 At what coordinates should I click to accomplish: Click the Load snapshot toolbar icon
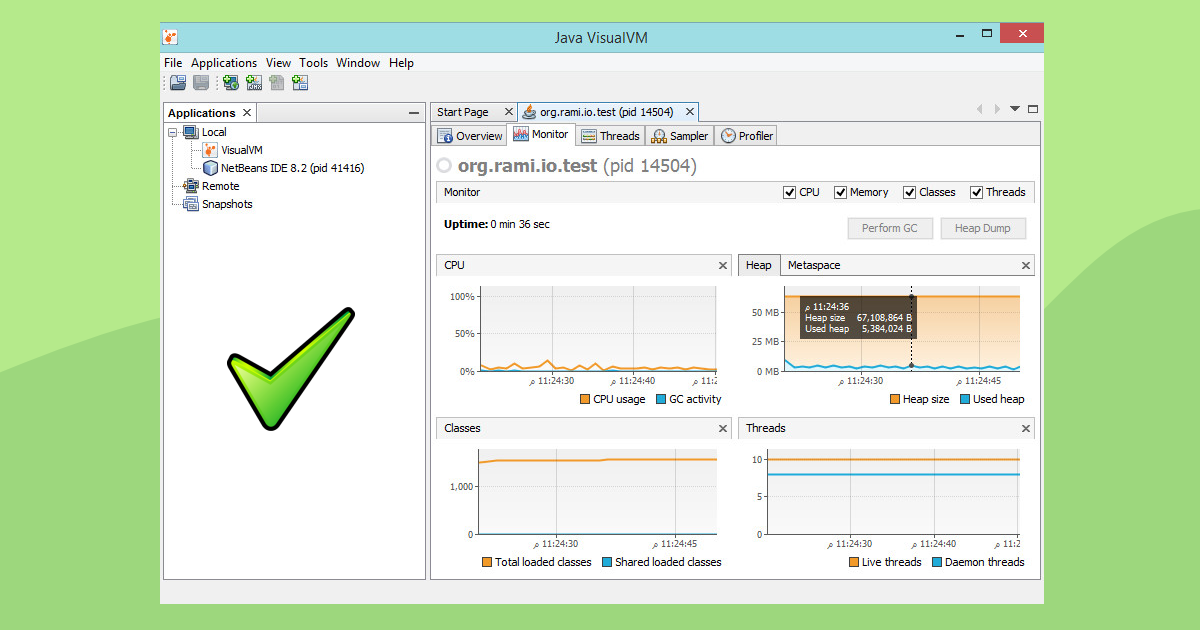pyautogui.click(x=178, y=83)
